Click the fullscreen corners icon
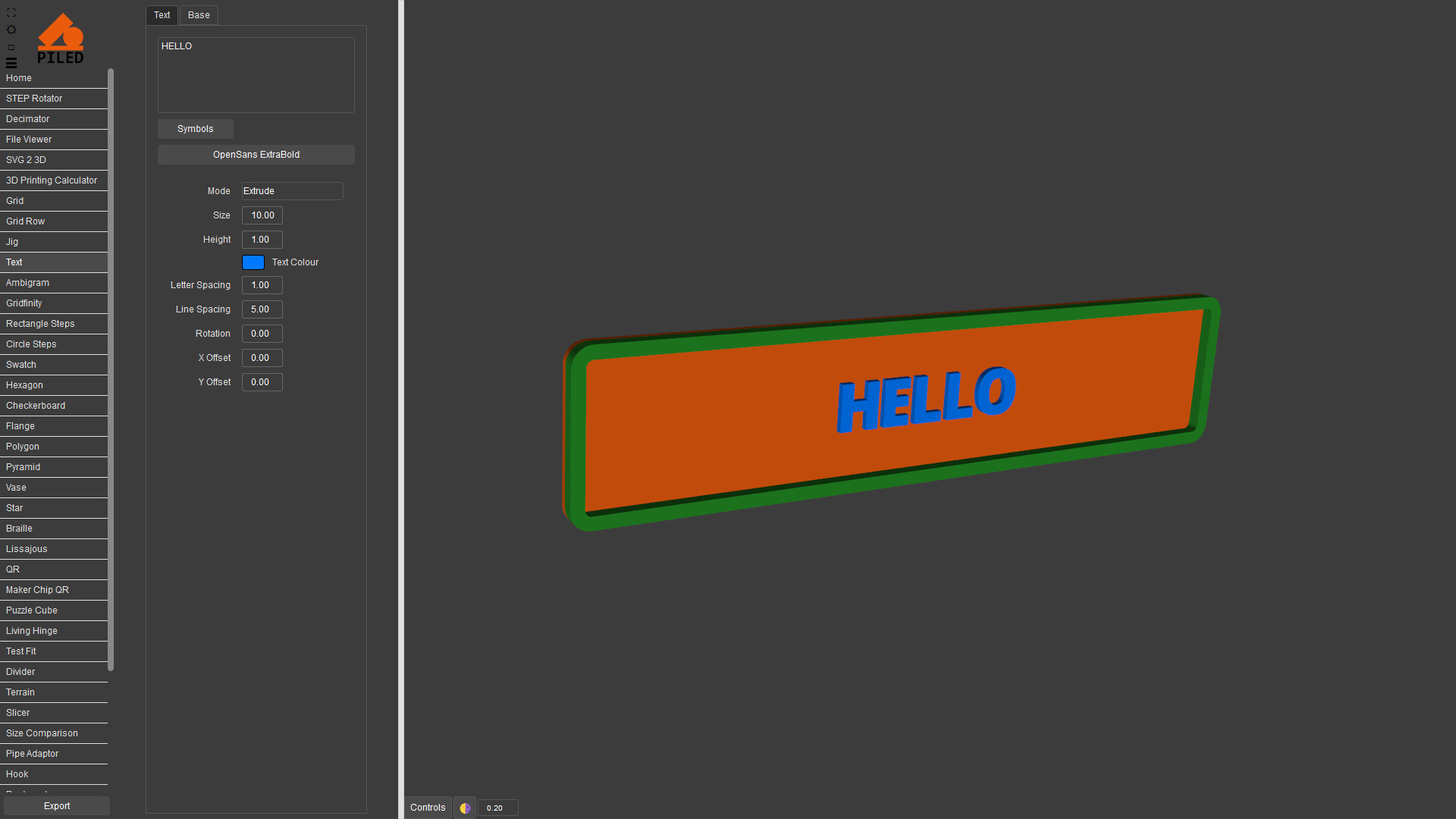Screen dimensions: 1456x819 pos(11,13)
